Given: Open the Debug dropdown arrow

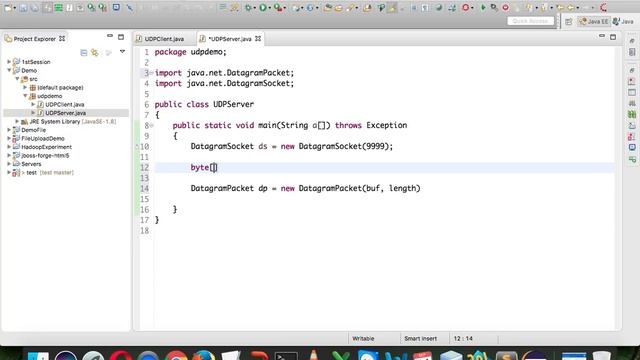Looking at the screenshot, I should click(x=254, y=8).
